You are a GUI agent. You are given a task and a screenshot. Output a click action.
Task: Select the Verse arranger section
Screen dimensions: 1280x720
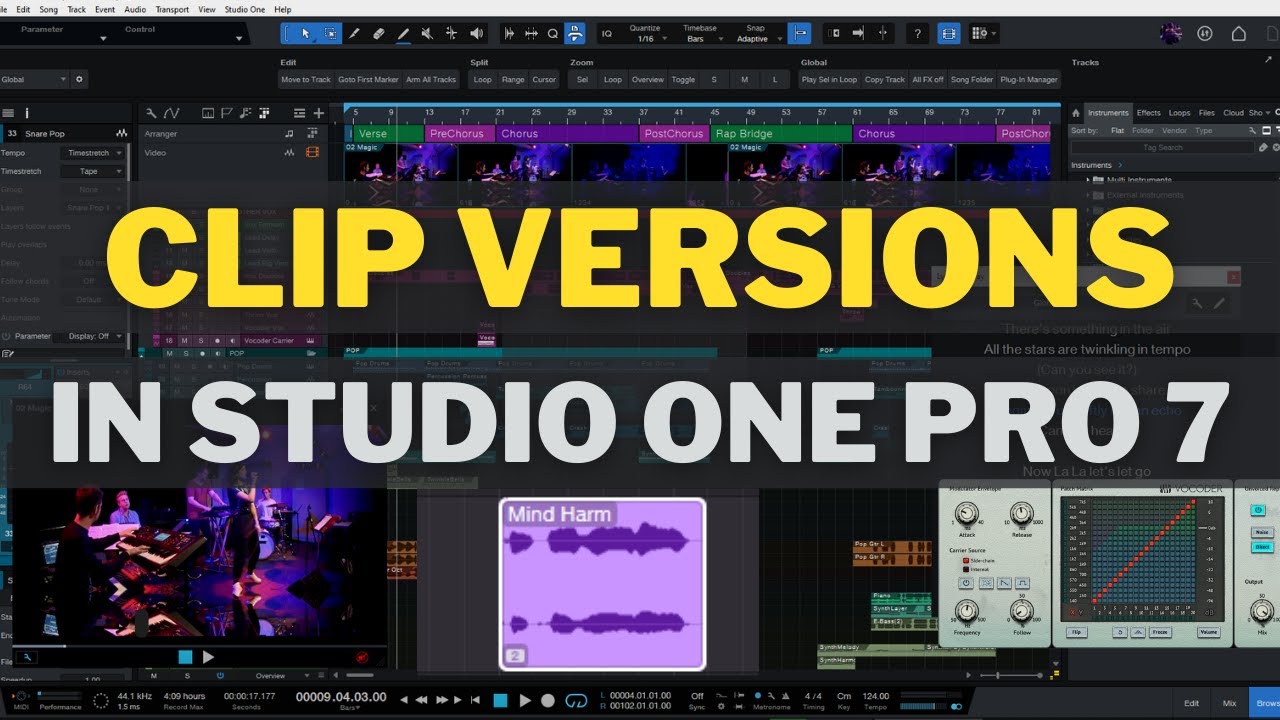388,133
